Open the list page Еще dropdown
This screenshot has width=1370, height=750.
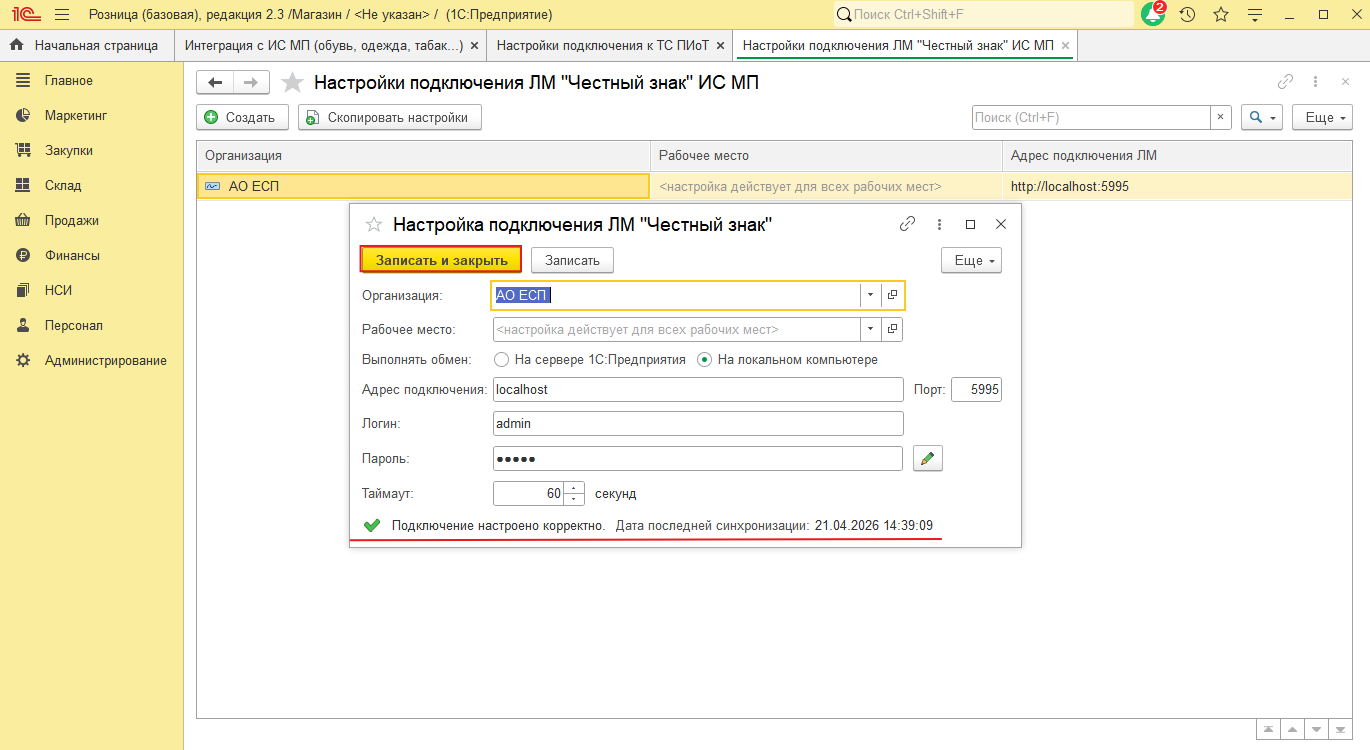1322,117
